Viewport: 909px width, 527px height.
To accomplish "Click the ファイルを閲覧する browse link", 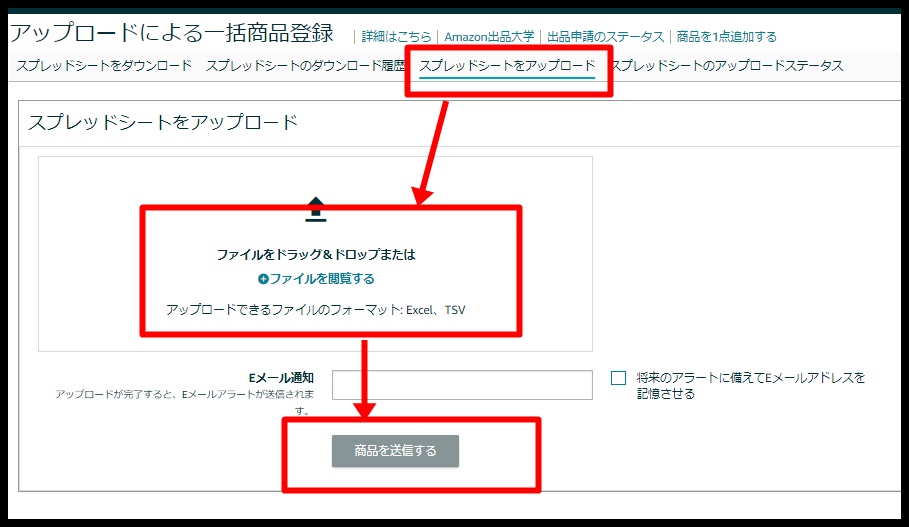I will (322, 279).
